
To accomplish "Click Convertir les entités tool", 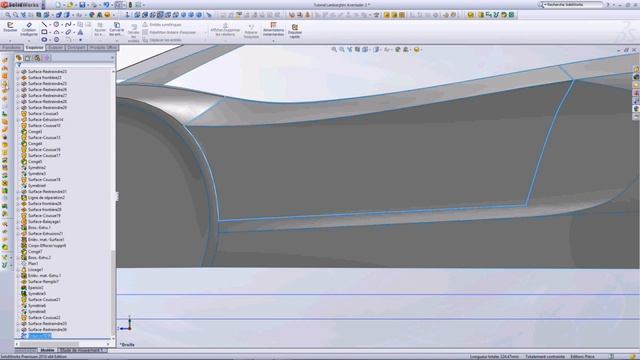I will coord(116,29).
